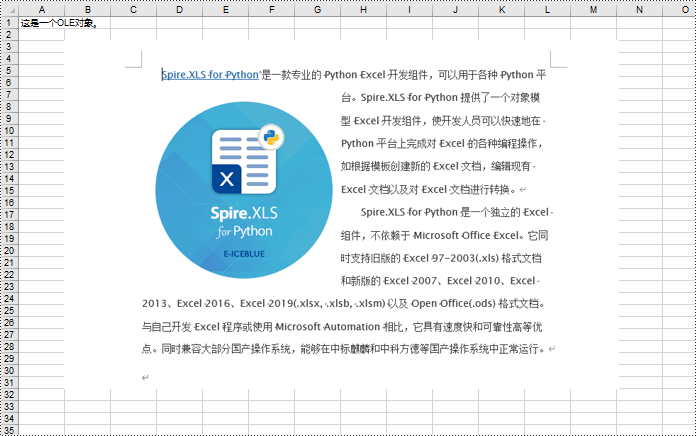Screen dimensions: 696x436
Task: Select cell A1 containing 这是一个OLE对象
Action: coord(42,23)
